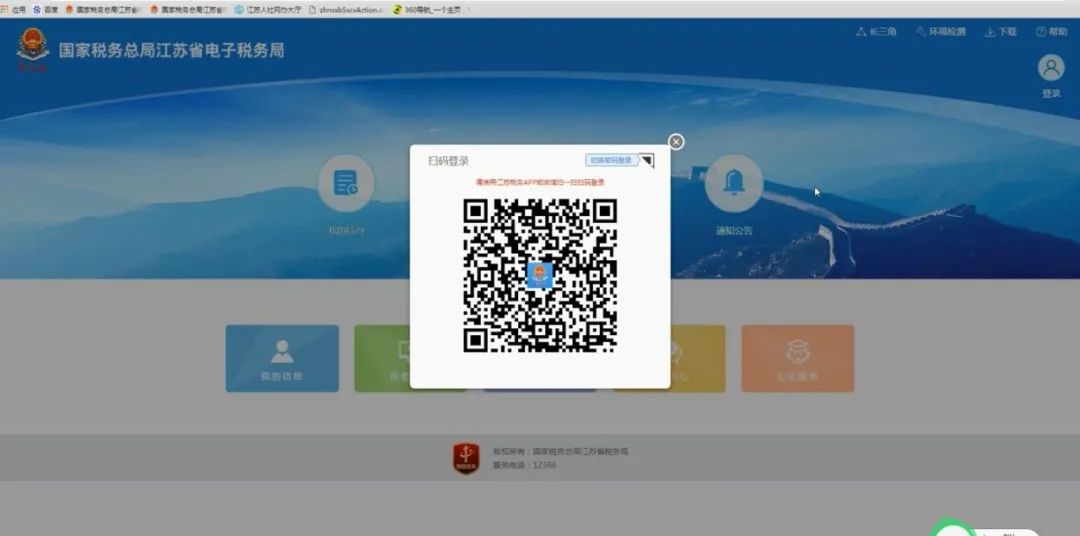Open the 通知公告 bell icon
The width and height of the screenshot is (1080, 536).
[734, 183]
